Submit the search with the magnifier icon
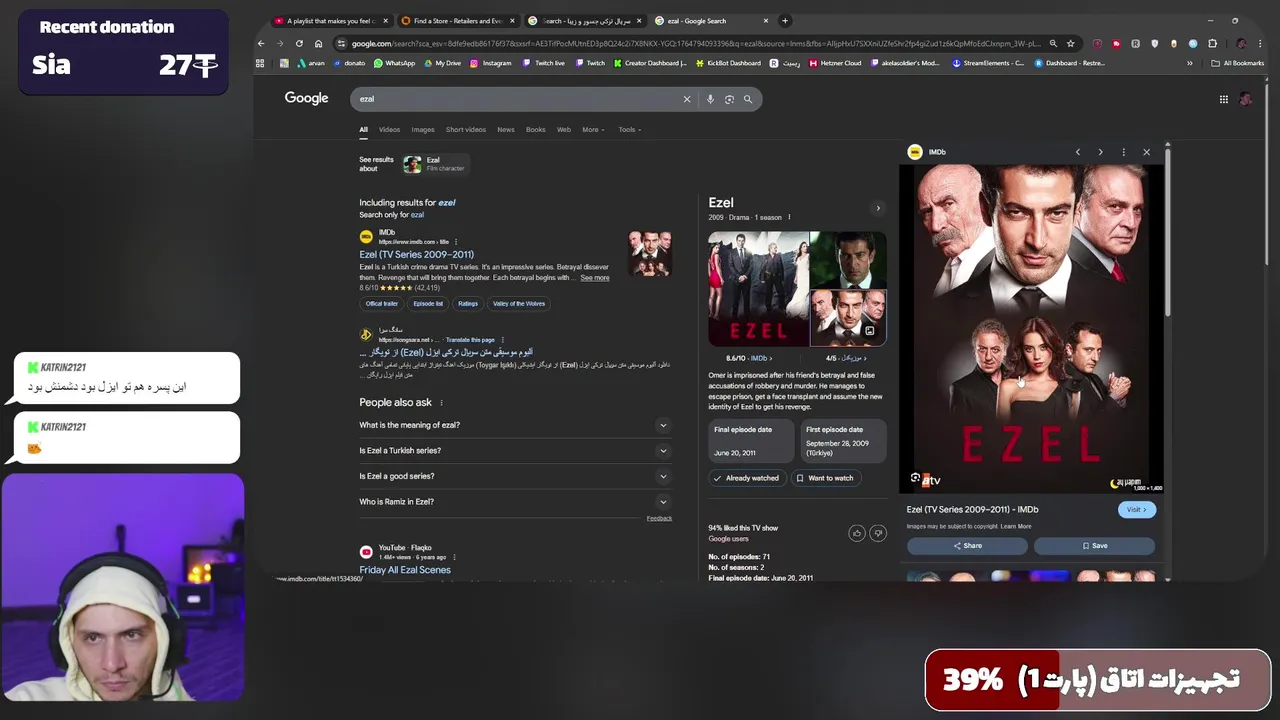 pyautogui.click(x=747, y=99)
